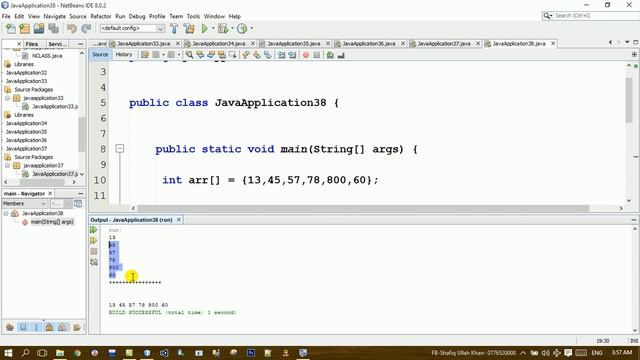Open the Tools menu
The width and height of the screenshot is (640, 360).
click(x=193, y=16)
